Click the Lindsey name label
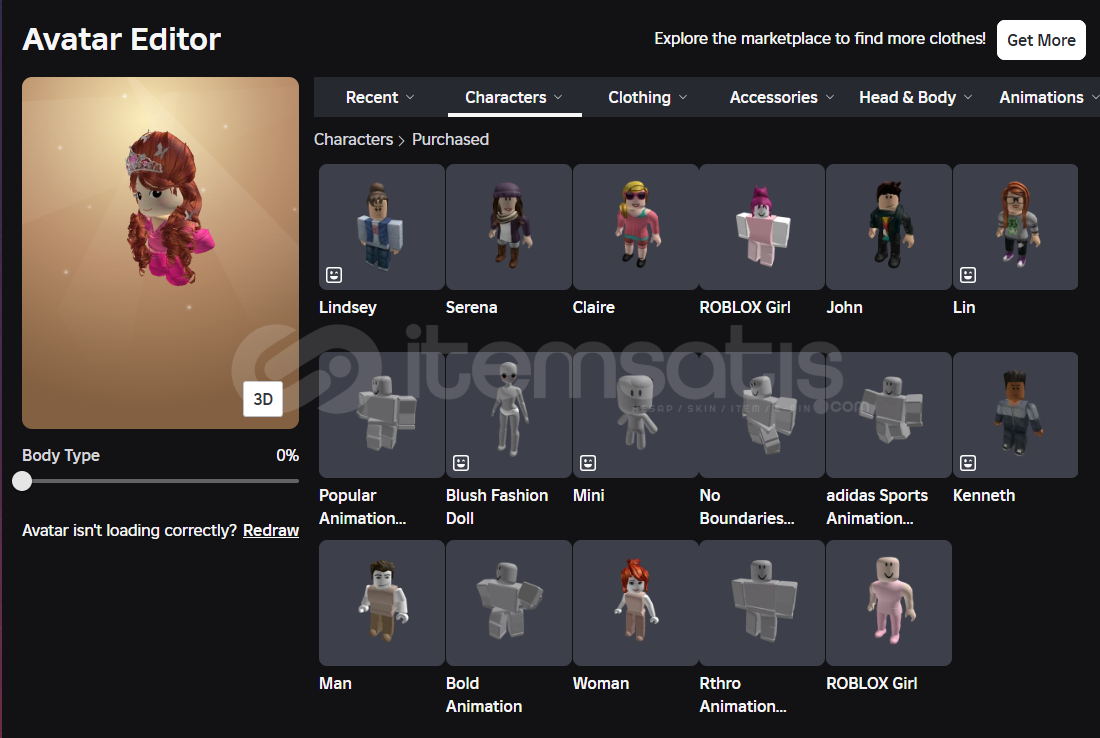The image size is (1100, 738). coord(348,307)
